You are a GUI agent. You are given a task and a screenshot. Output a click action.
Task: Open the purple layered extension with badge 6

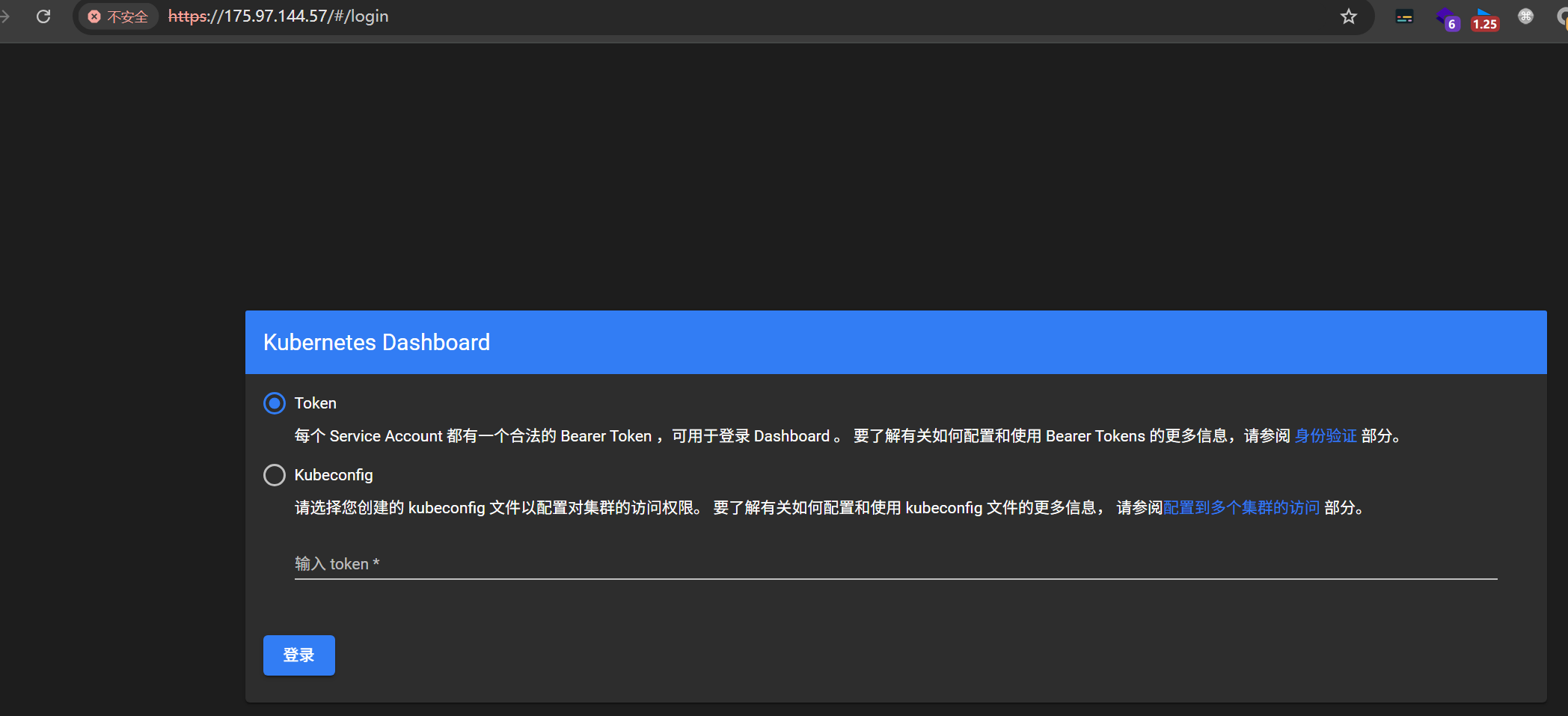pos(1447,18)
